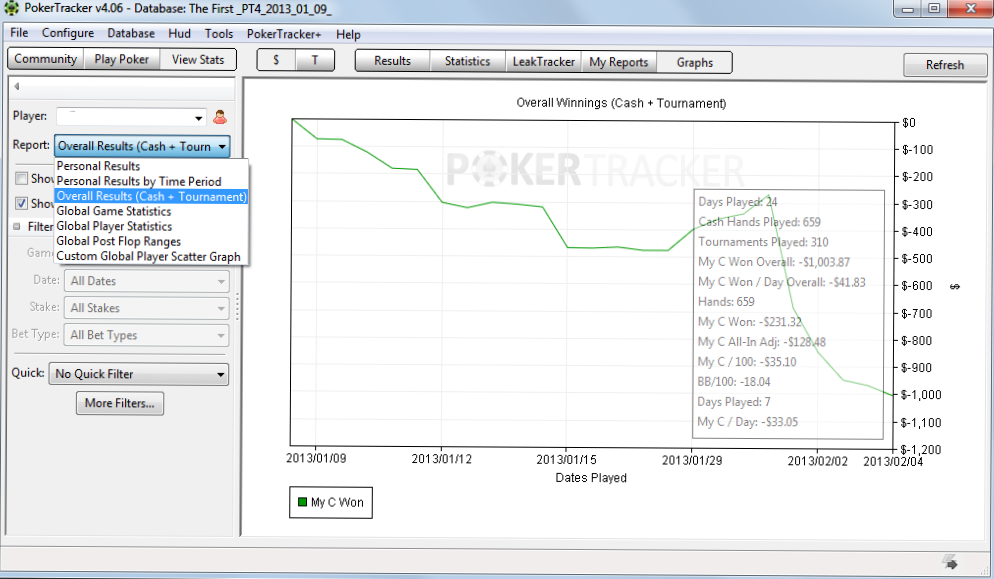Open the LeakTracker tab

point(543,62)
